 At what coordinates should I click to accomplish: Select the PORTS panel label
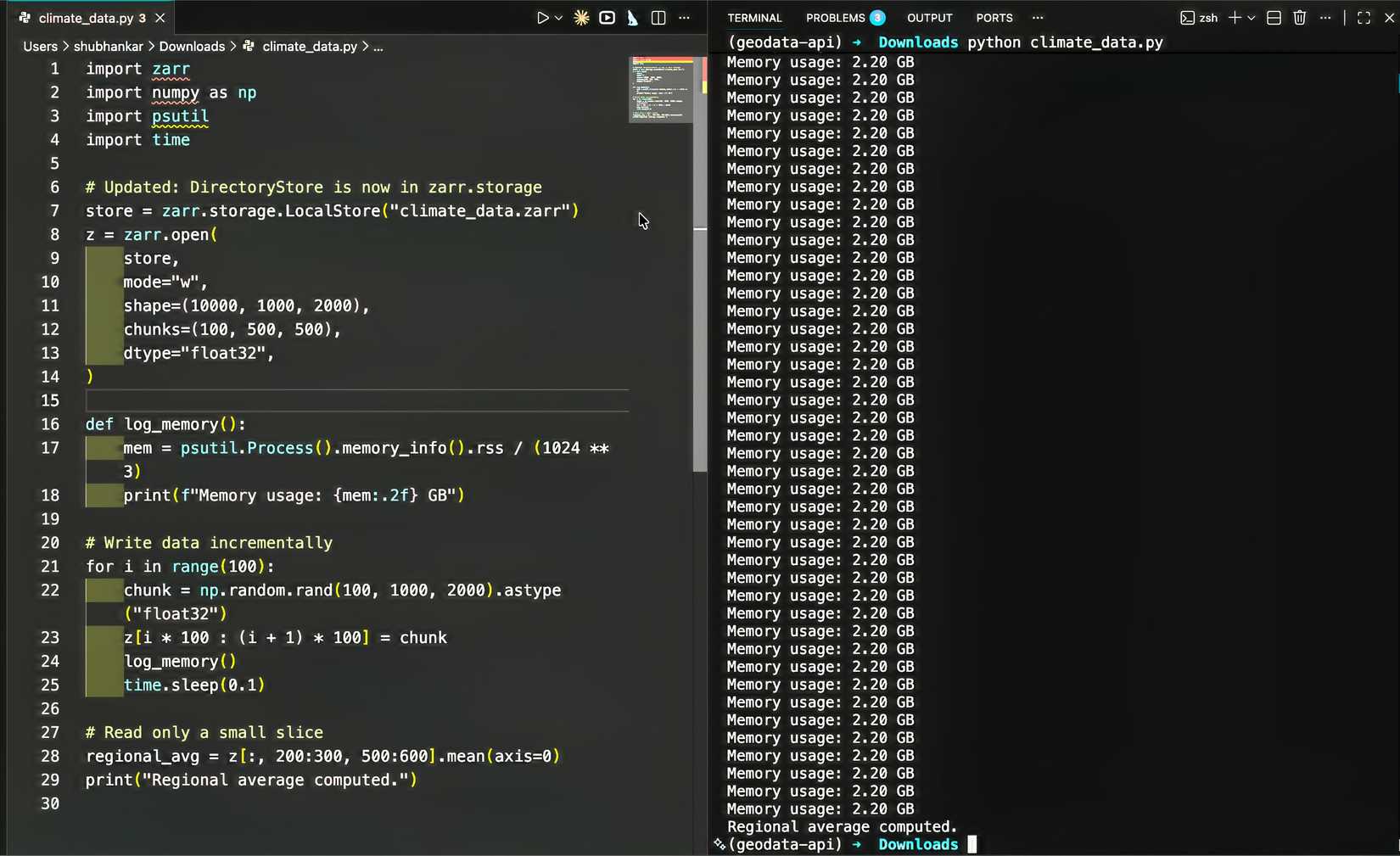point(994,17)
